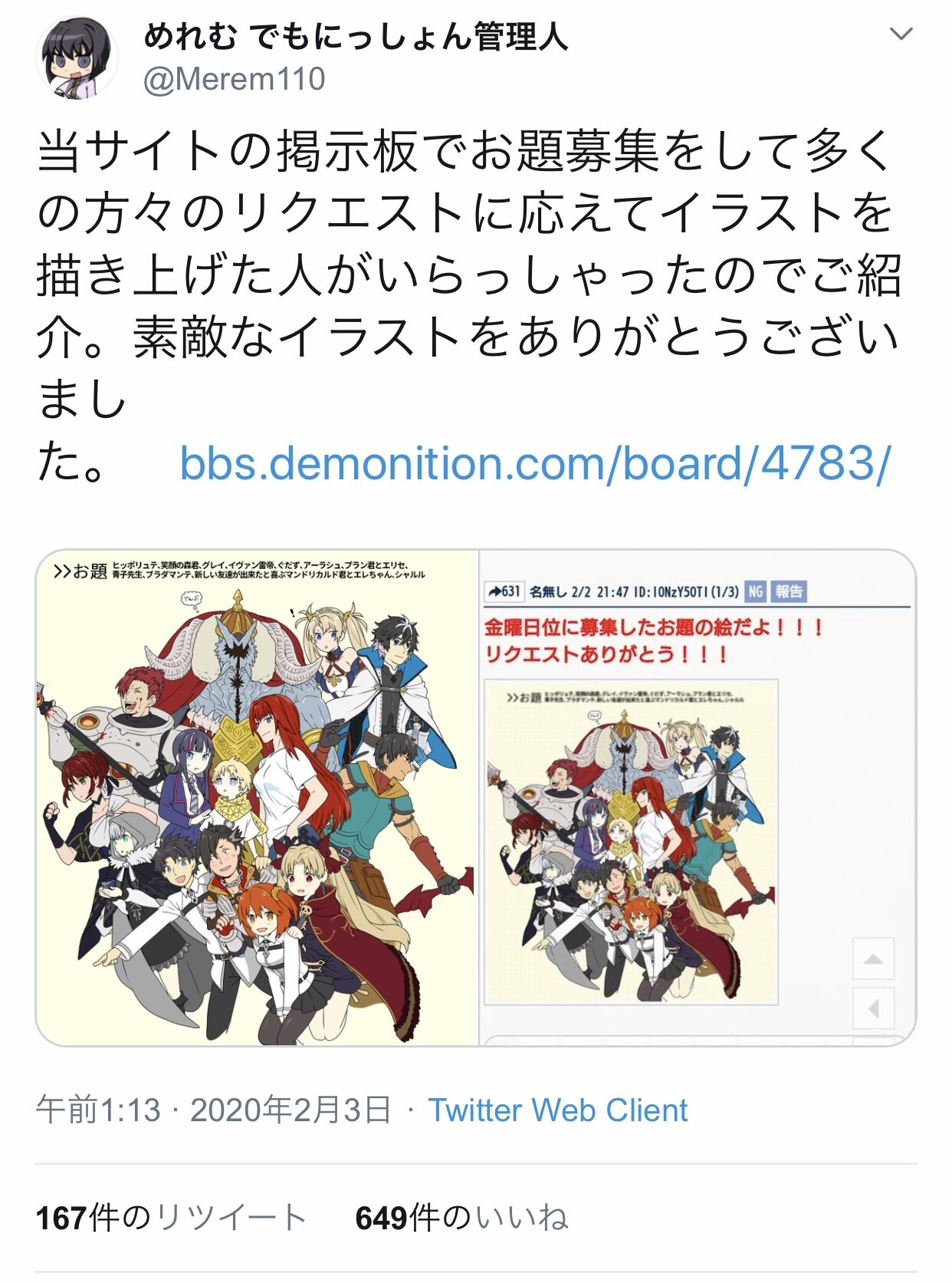
Task: Open the Twitter Web Client source link
Action: [558, 1110]
